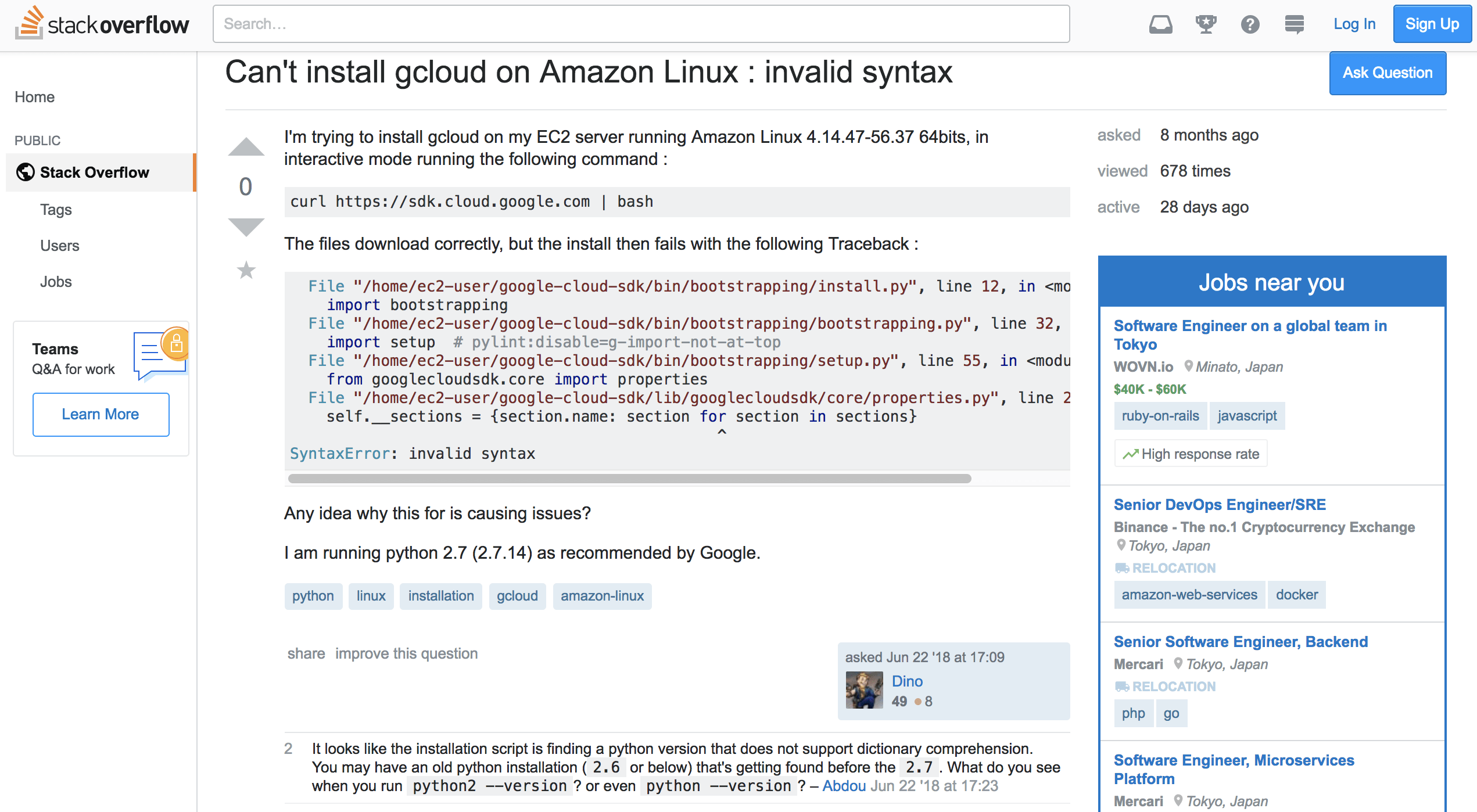
Task: Navigate to Home in sidebar
Action: pos(34,97)
